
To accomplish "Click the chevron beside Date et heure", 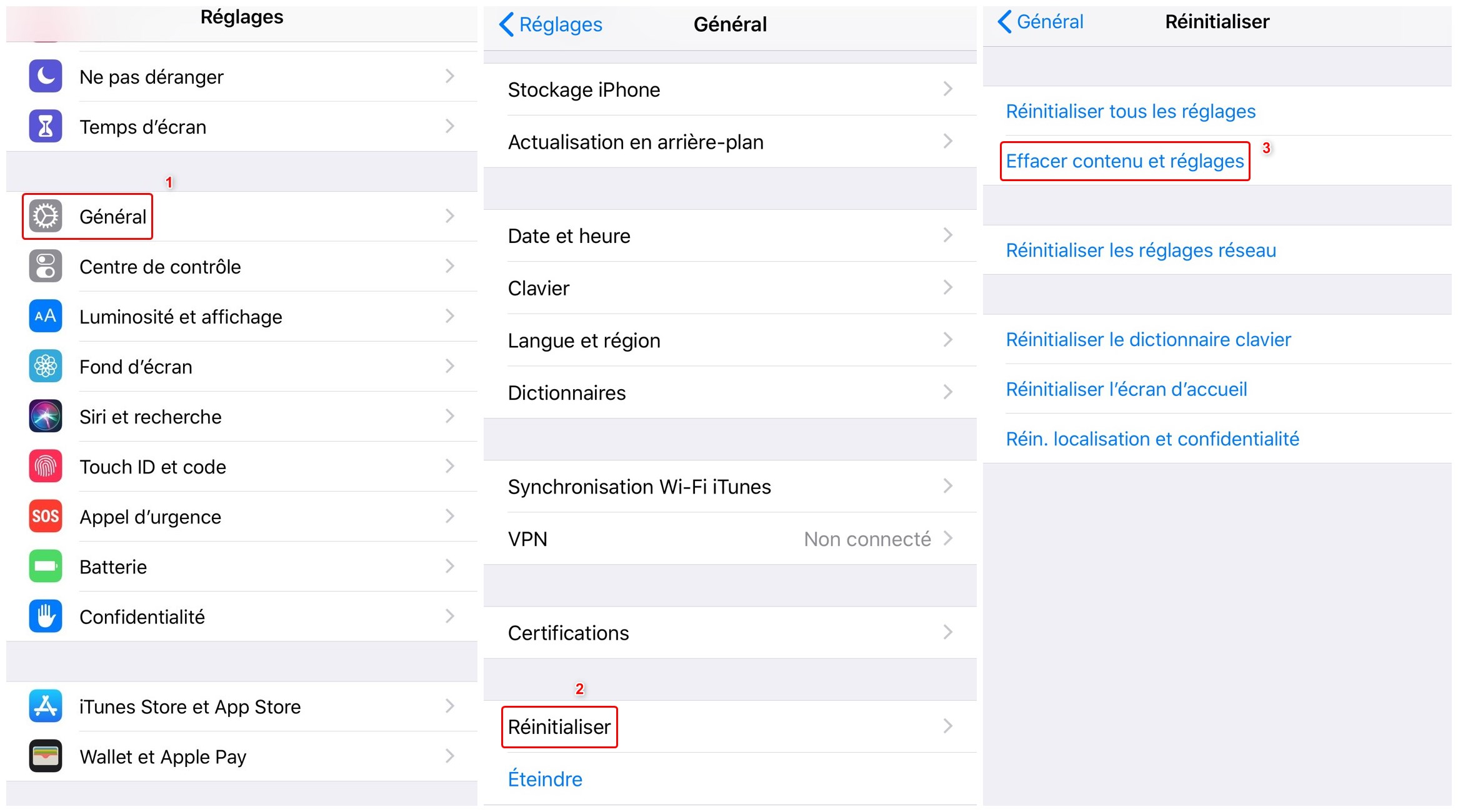I will pos(947,235).
